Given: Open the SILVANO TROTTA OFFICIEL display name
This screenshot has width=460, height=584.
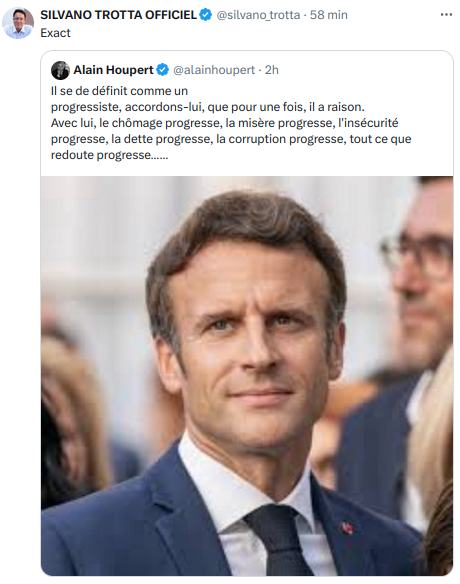Looking at the screenshot, I should point(118,15).
